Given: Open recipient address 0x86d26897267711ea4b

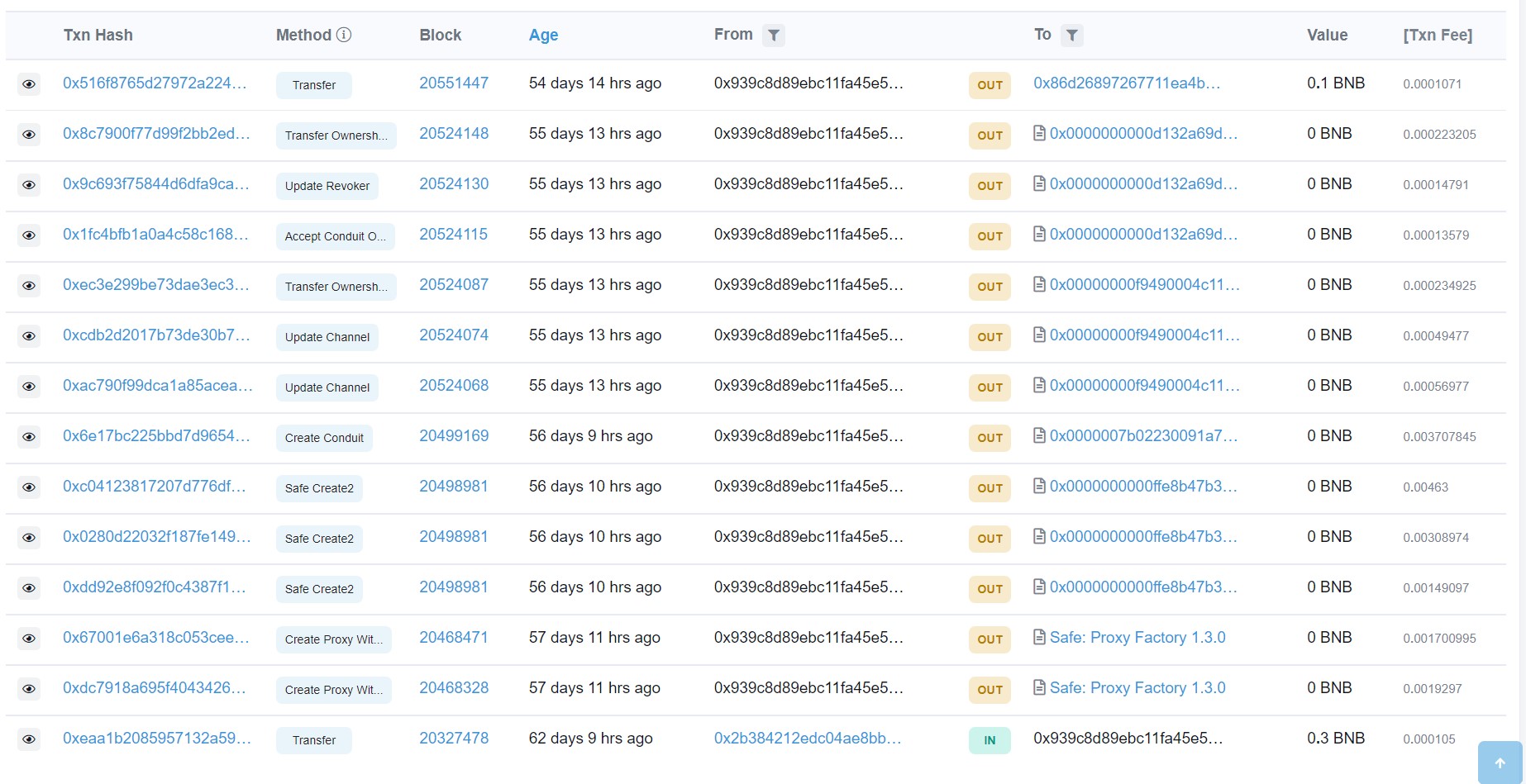Looking at the screenshot, I should (1126, 83).
